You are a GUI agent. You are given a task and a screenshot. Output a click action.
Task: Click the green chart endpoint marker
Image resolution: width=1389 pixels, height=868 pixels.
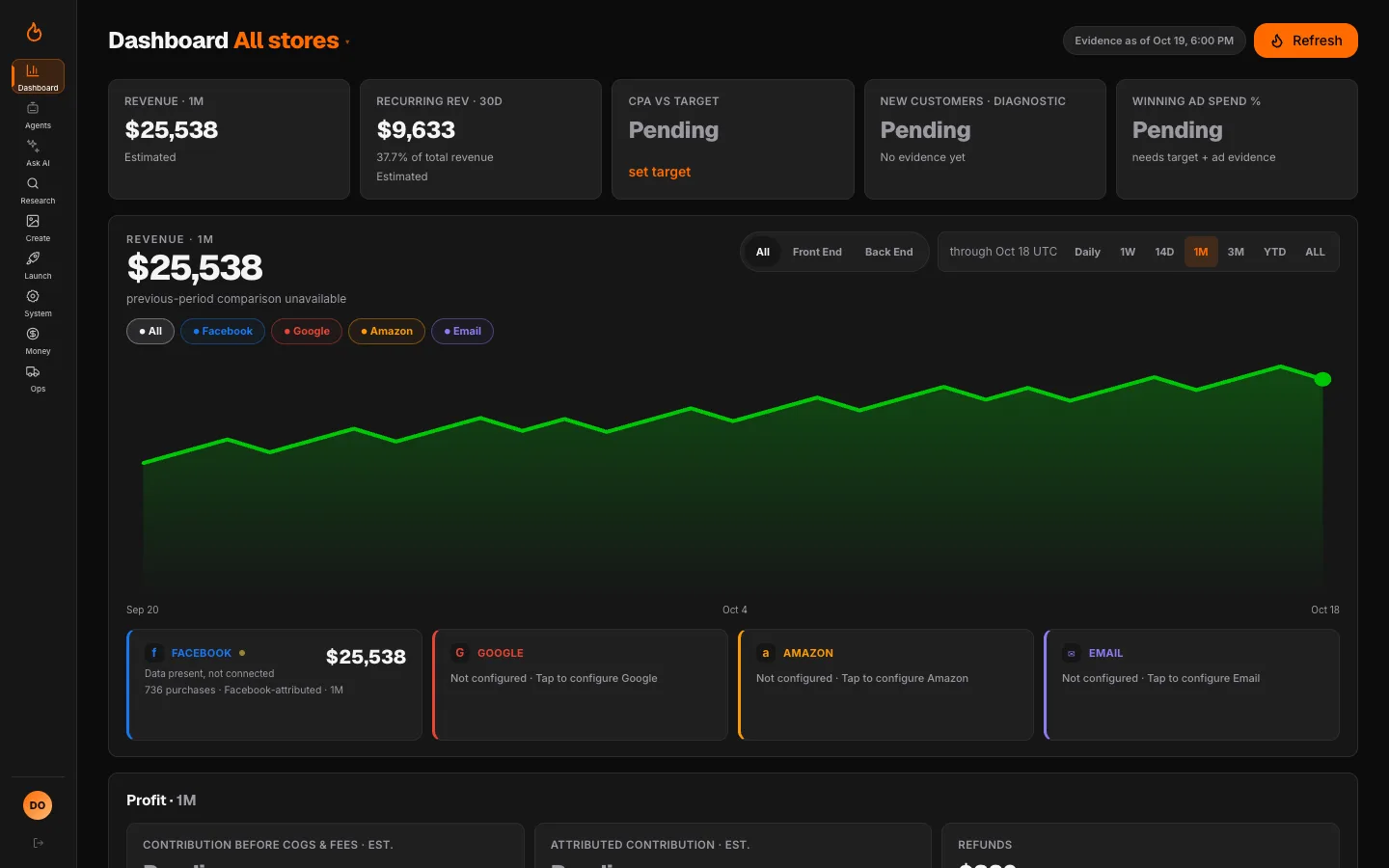[1322, 379]
